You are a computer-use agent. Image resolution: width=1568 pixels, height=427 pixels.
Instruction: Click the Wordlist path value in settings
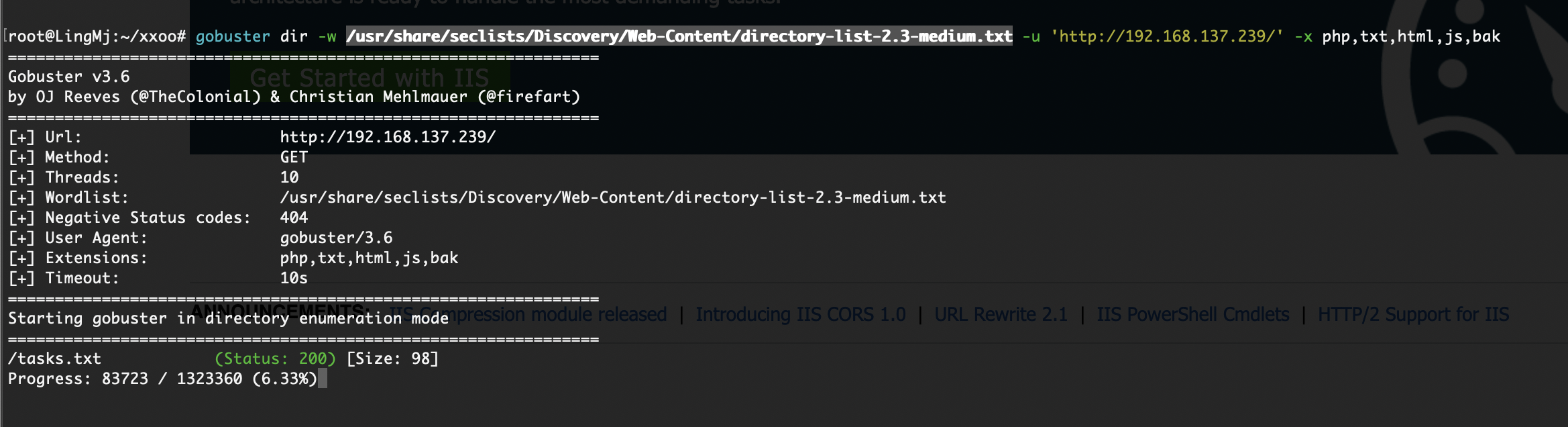(613, 197)
